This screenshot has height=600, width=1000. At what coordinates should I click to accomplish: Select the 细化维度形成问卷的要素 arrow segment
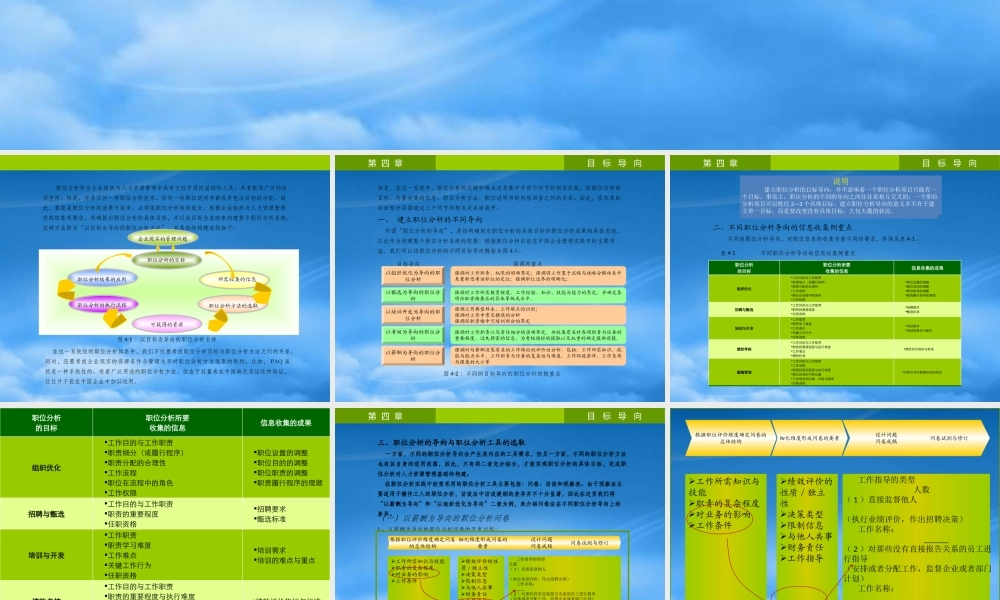click(x=810, y=438)
